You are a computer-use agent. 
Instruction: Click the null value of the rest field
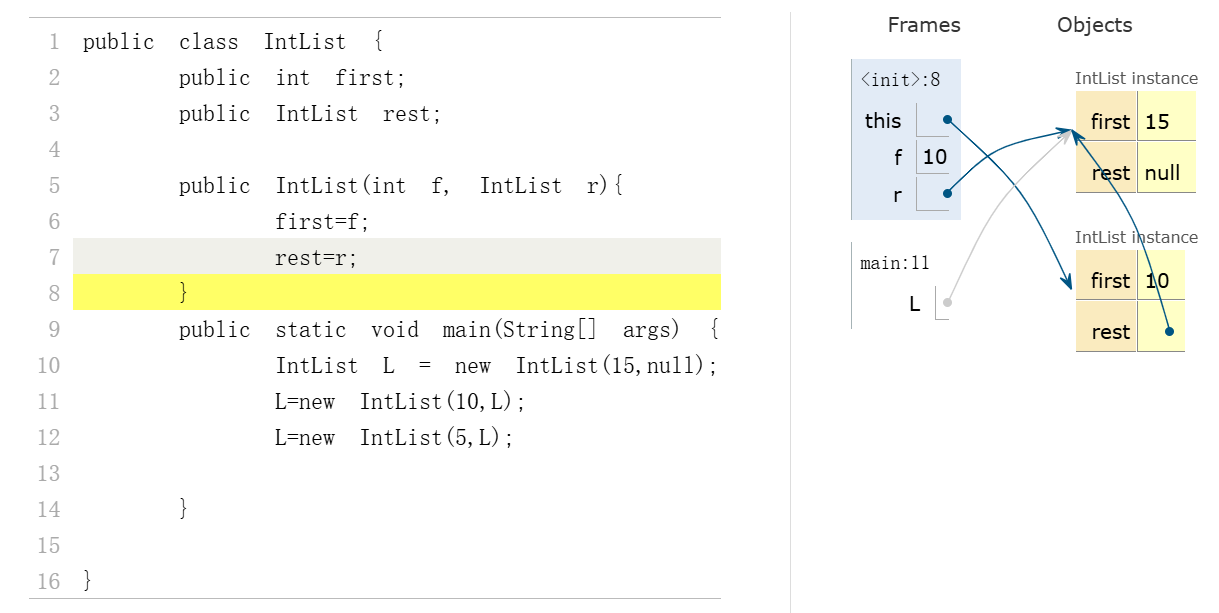(1162, 173)
